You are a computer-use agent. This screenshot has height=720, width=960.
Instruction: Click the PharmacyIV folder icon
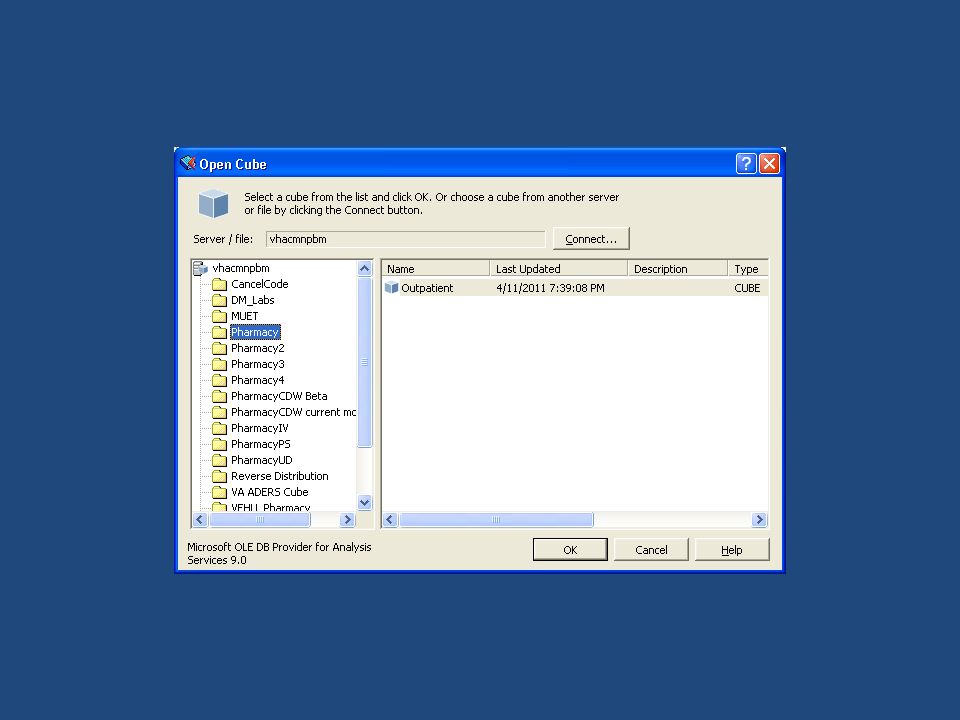[x=219, y=429]
